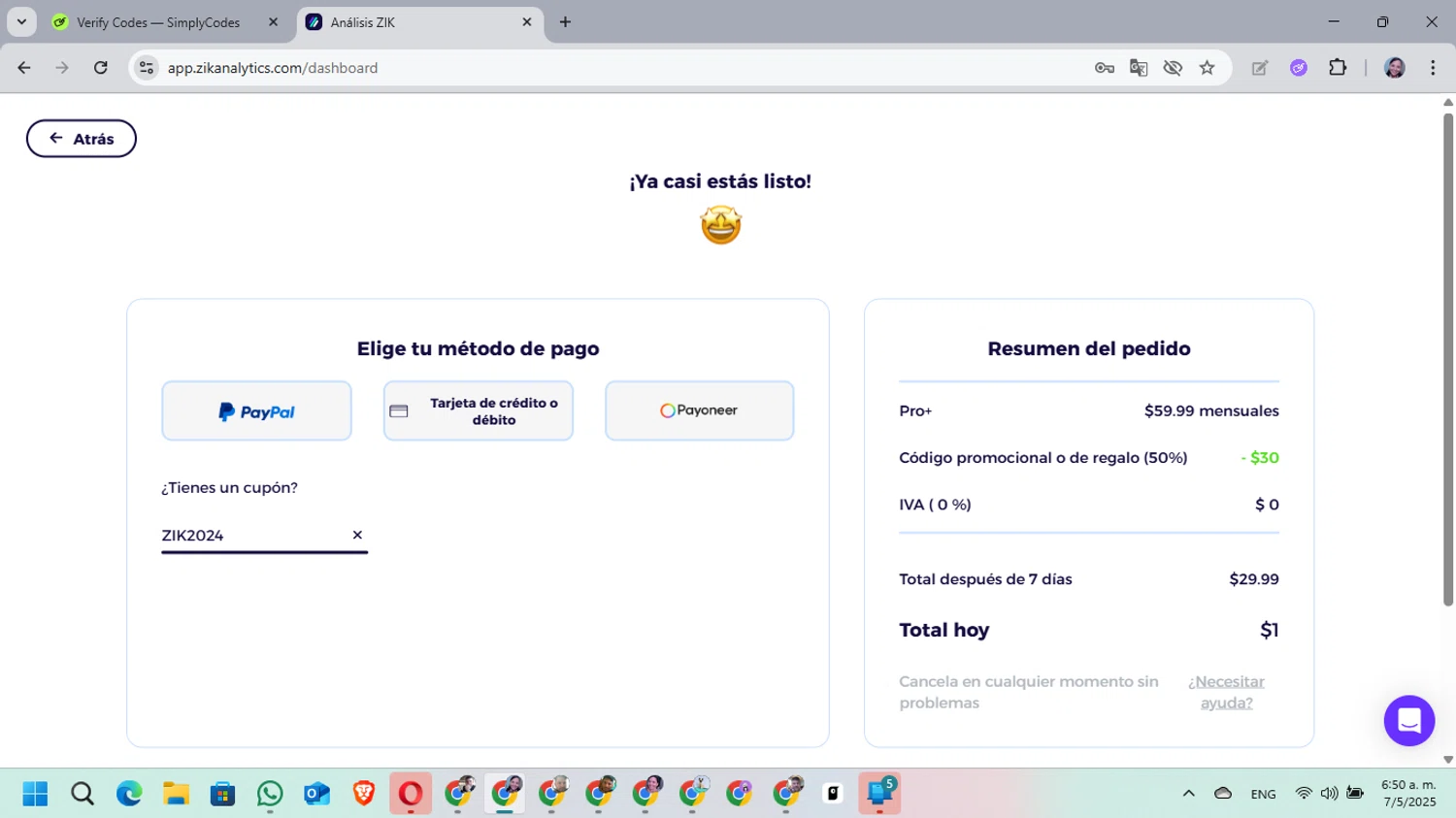The height and width of the screenshot is (818, 1456).
Task: Click the scrollbar down arrow
Action: (1448, 760)
